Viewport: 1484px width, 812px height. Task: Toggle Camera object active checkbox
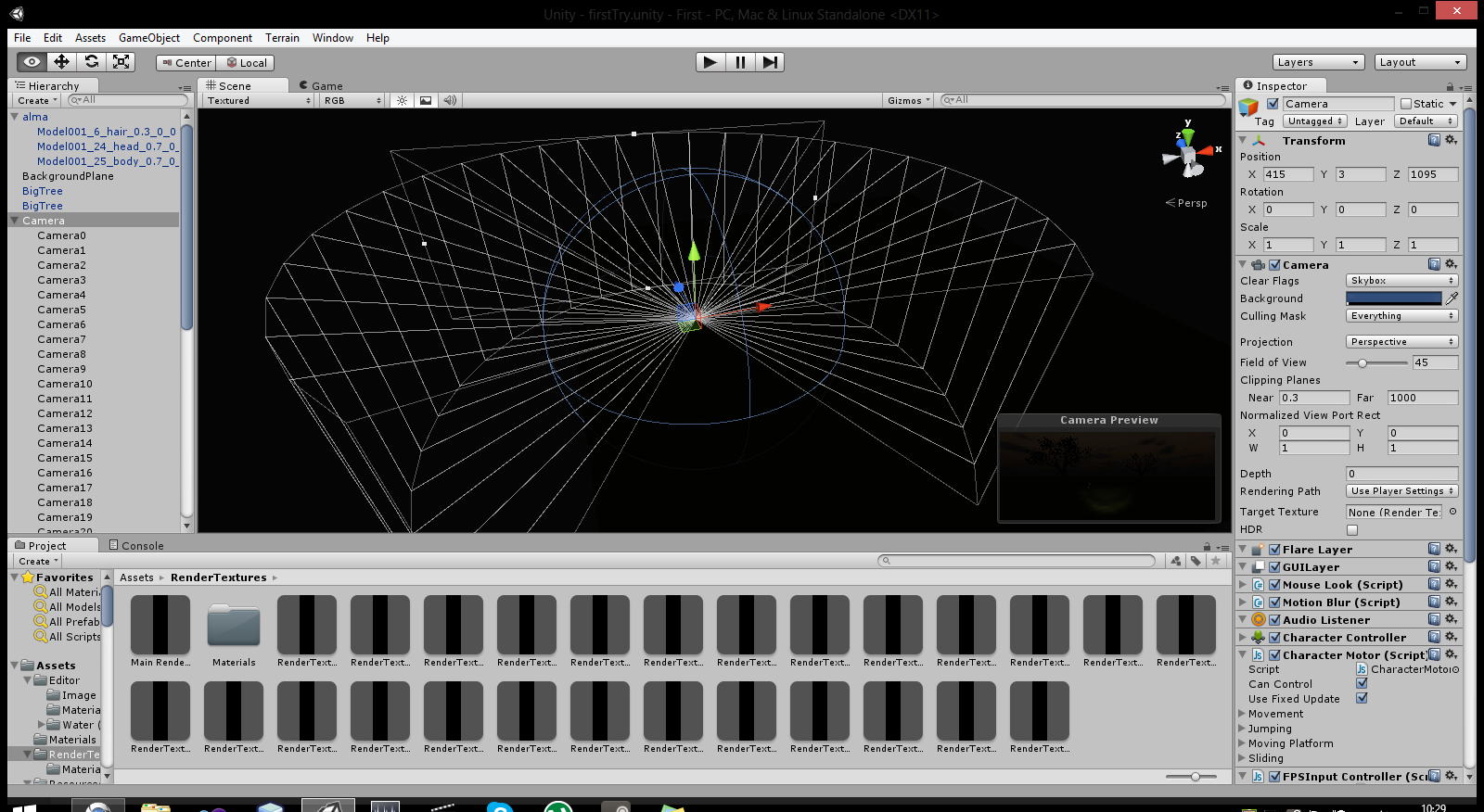(1273, 104)
